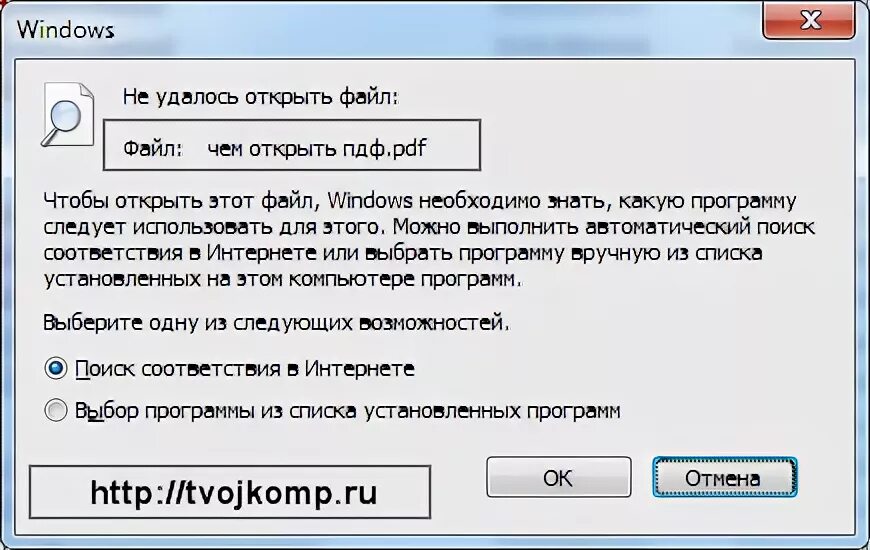Choose the Выбор программы из списка radio button

coord(55,411)
